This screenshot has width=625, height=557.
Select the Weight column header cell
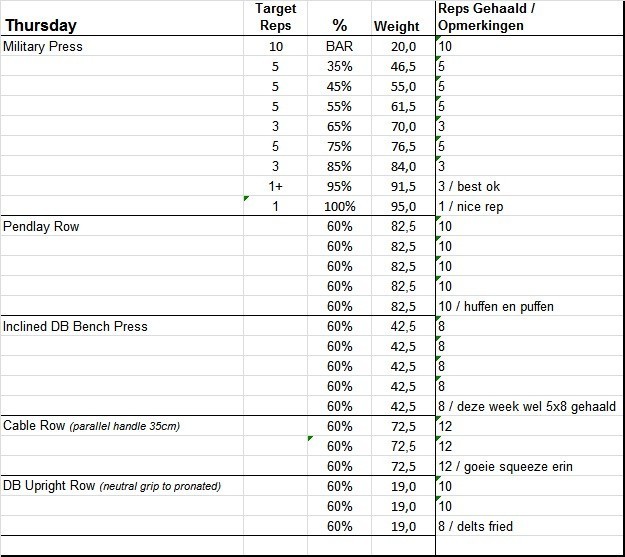[396, 26]
